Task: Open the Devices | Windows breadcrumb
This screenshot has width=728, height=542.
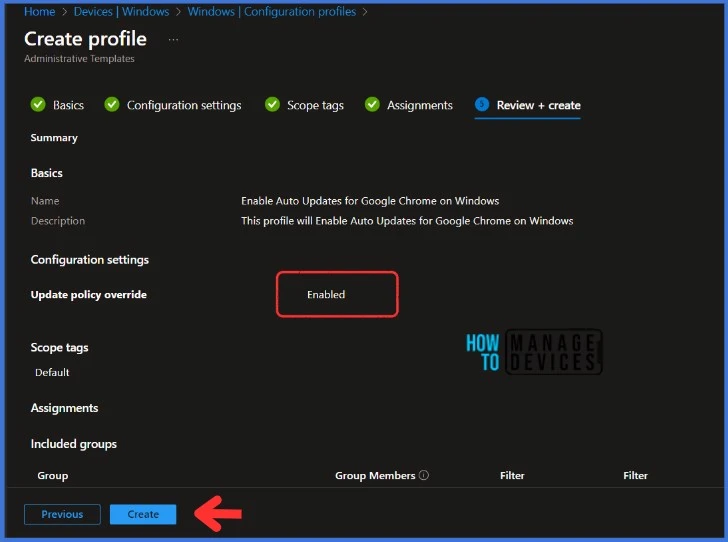Action: click(x=121, y=12)
